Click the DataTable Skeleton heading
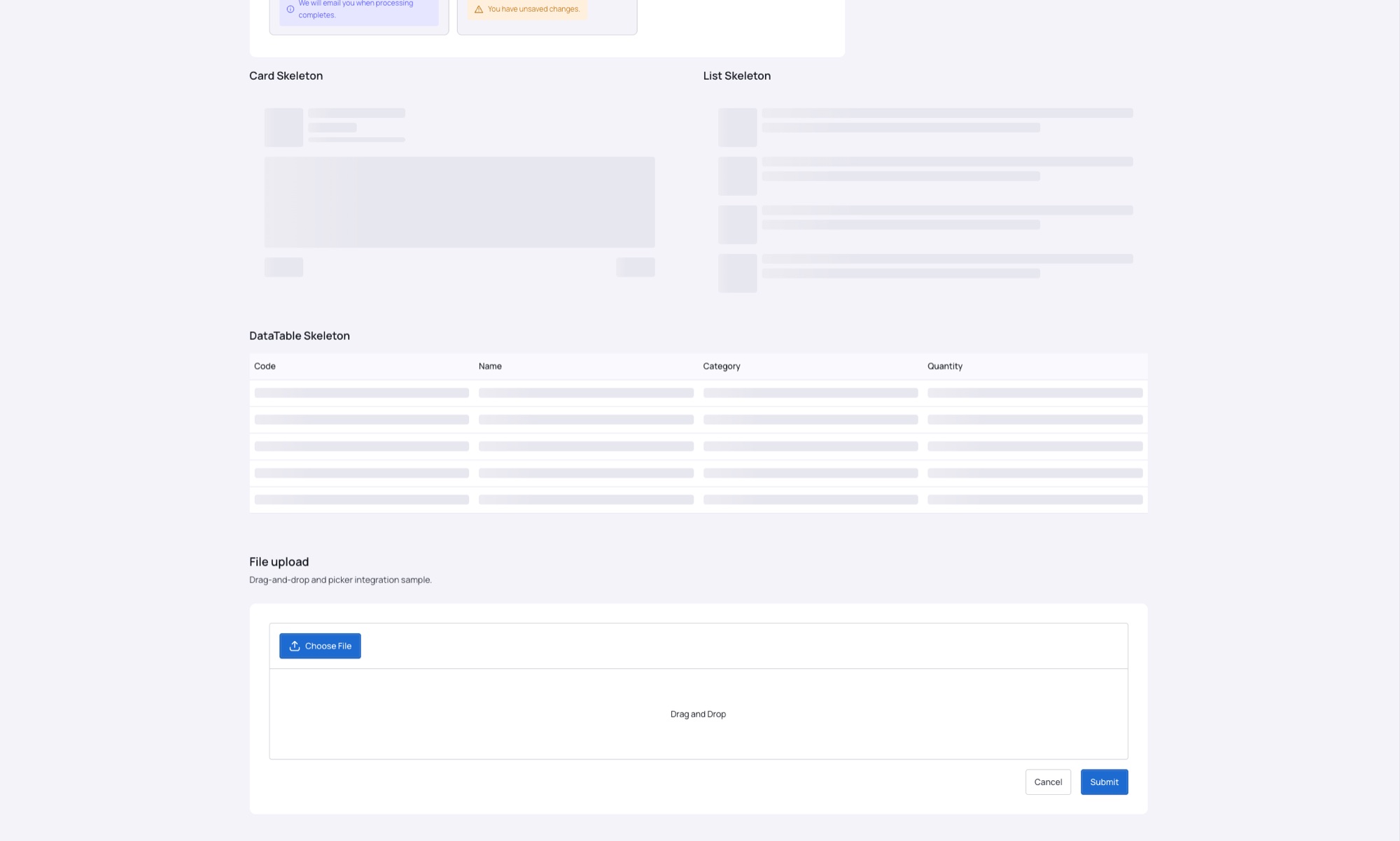 300,336
